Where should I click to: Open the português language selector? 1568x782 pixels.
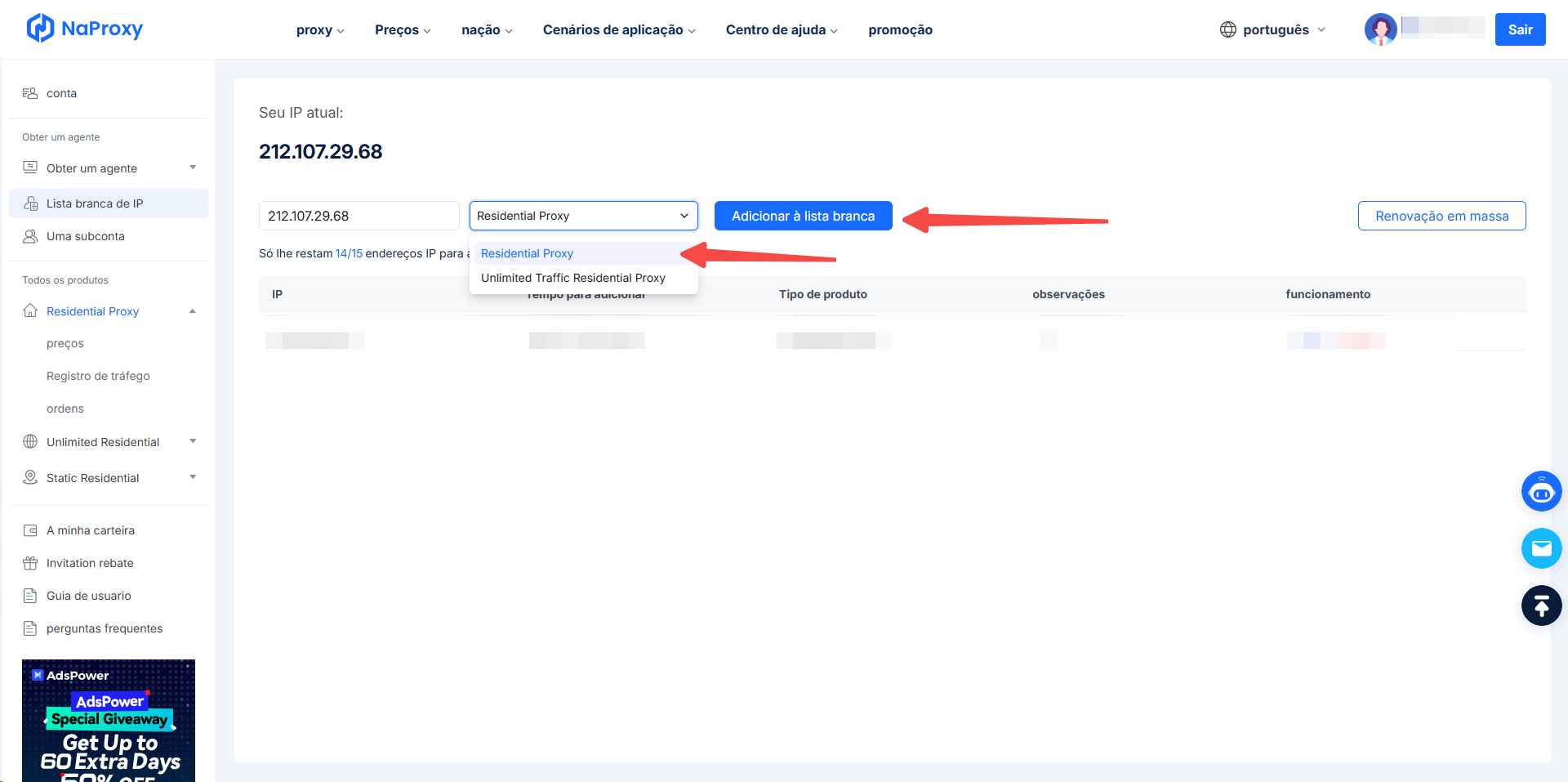(1273, 29)
